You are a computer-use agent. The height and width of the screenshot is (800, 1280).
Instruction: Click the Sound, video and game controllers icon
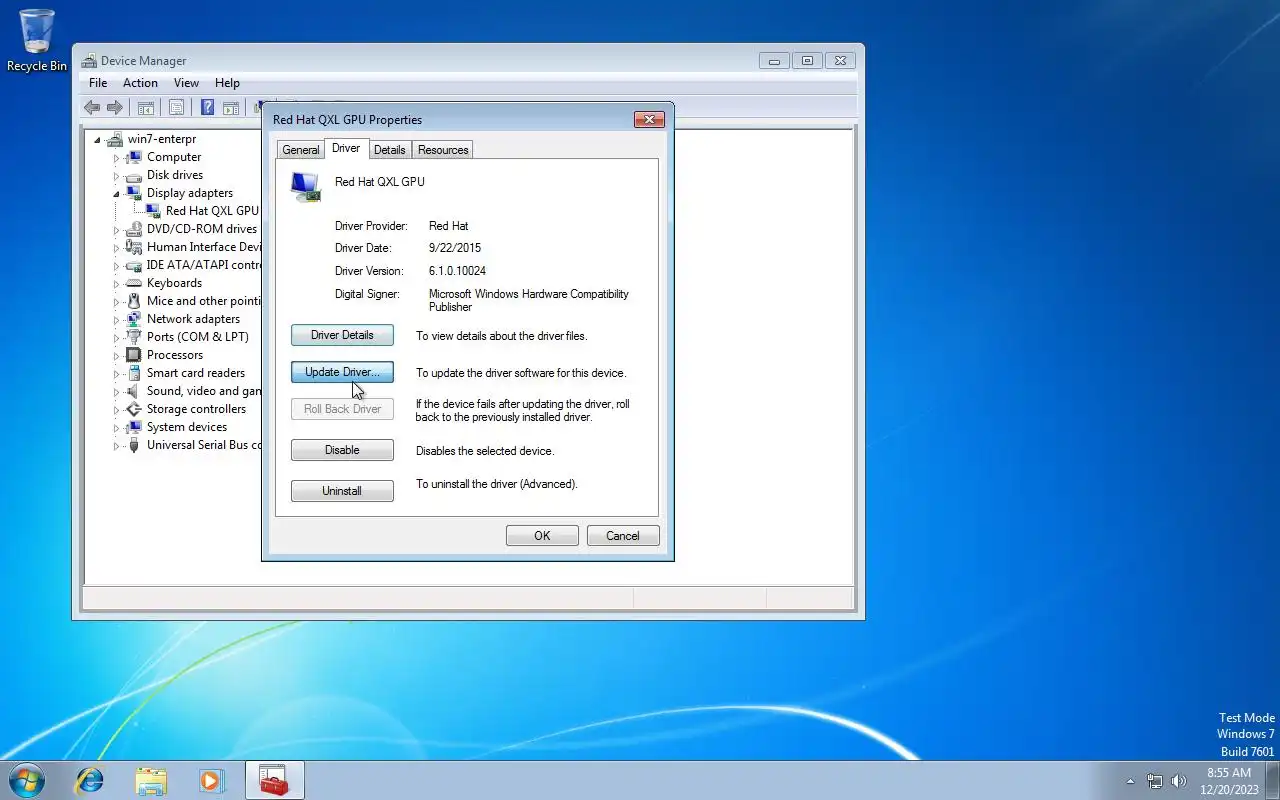point(134,391)
